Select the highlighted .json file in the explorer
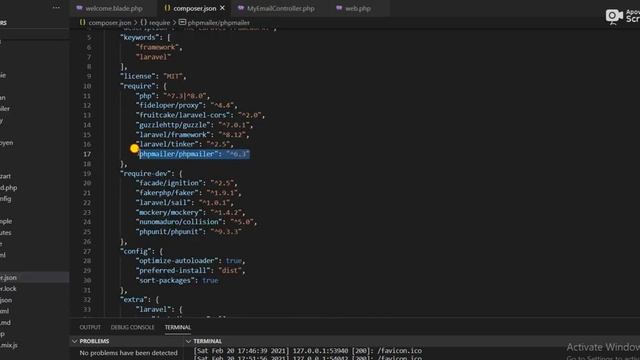This screenshot has width=640, height=360. 34,278
